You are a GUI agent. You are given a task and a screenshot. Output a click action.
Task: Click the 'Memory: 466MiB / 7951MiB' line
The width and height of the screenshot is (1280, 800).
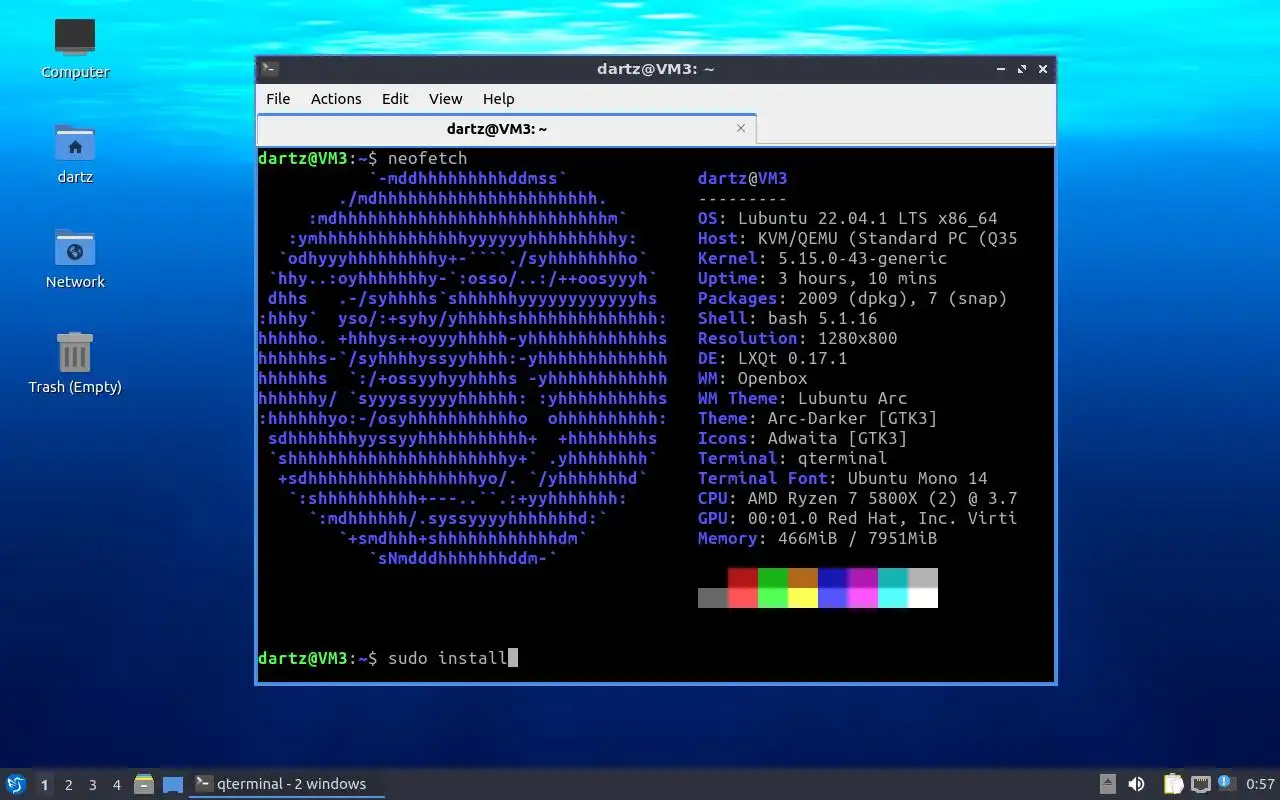coord(817,538)
